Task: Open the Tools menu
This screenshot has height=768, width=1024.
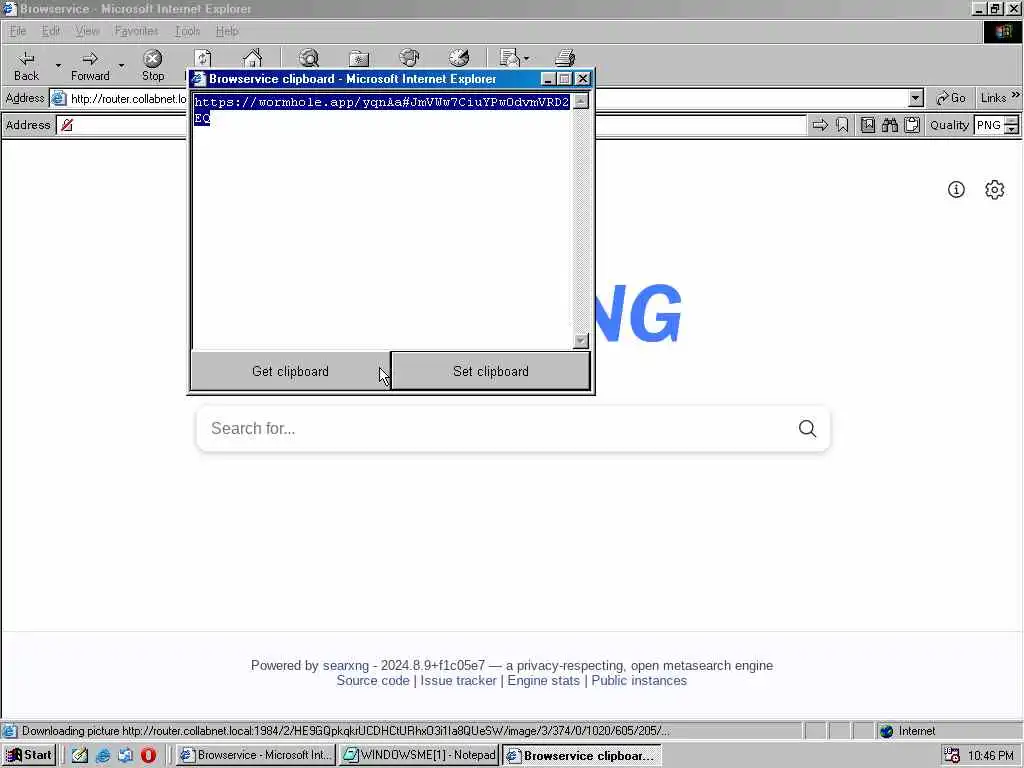Action: (x=187, y=31)
